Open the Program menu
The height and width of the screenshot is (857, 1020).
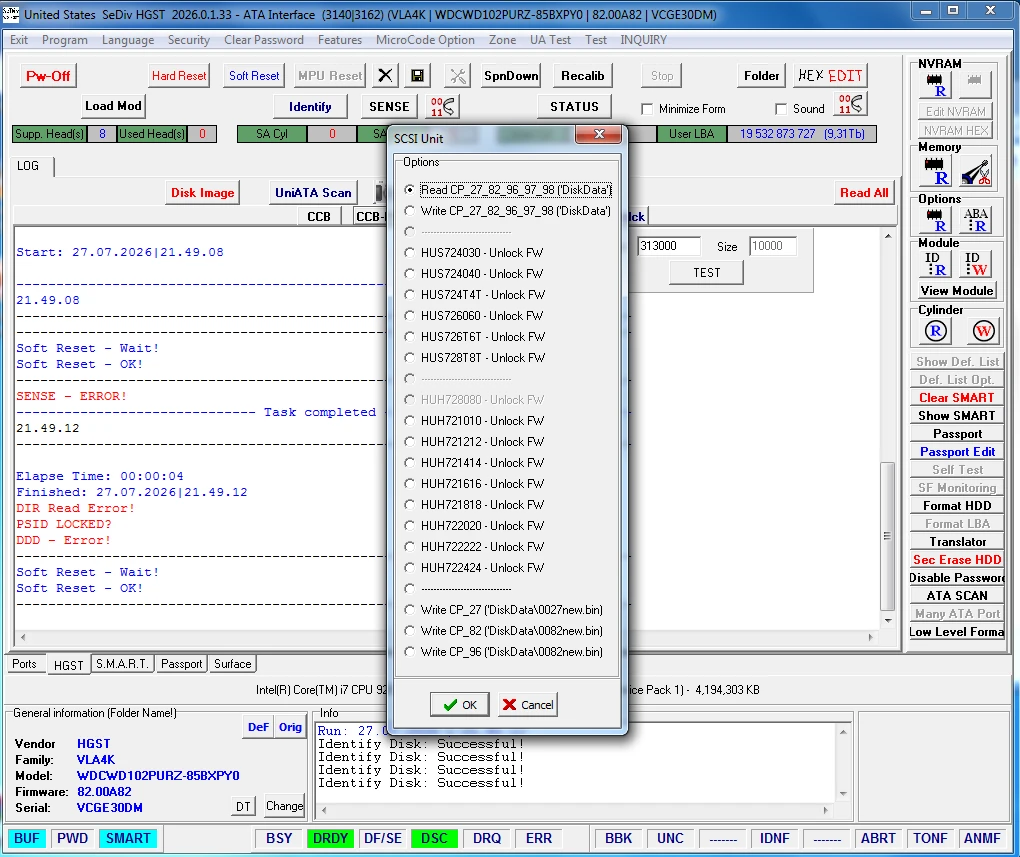[x=64, y=40]
